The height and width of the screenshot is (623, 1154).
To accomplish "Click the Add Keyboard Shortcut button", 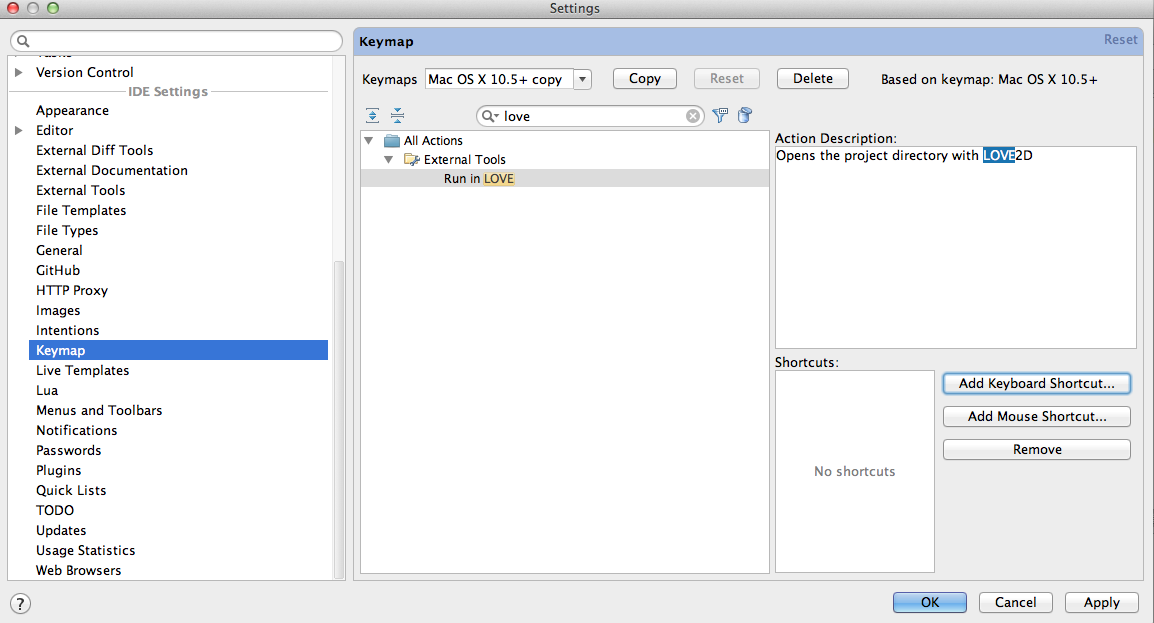I will (1036, 383).
